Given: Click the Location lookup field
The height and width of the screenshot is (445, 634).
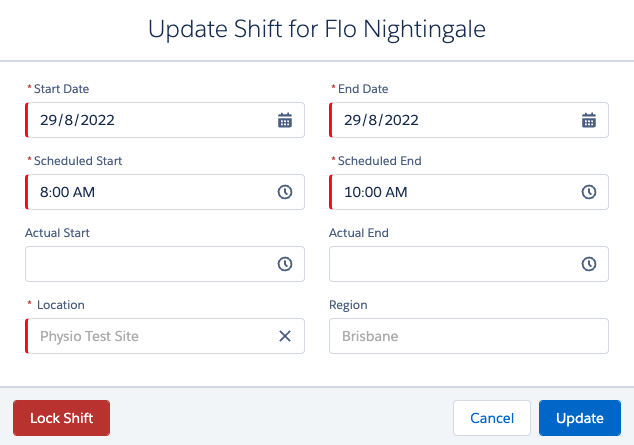Looking at the screenshot, I should click(x=165, y=336).
